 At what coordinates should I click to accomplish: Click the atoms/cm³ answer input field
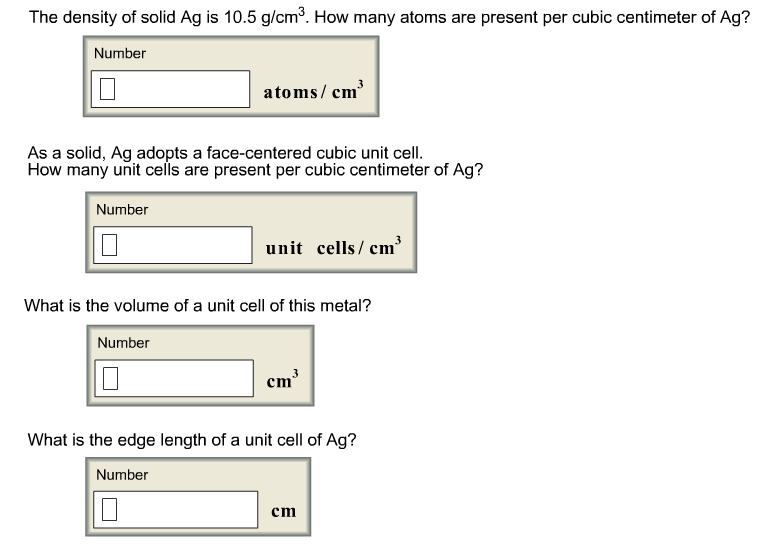click(x=170, y=89)
